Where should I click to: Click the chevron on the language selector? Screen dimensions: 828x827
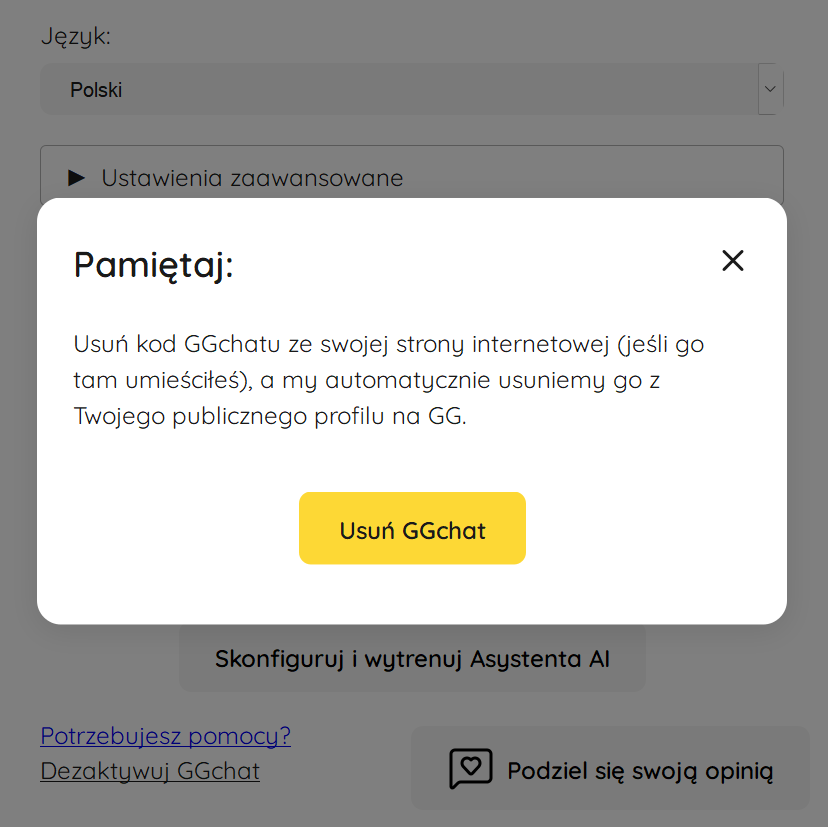769,88
